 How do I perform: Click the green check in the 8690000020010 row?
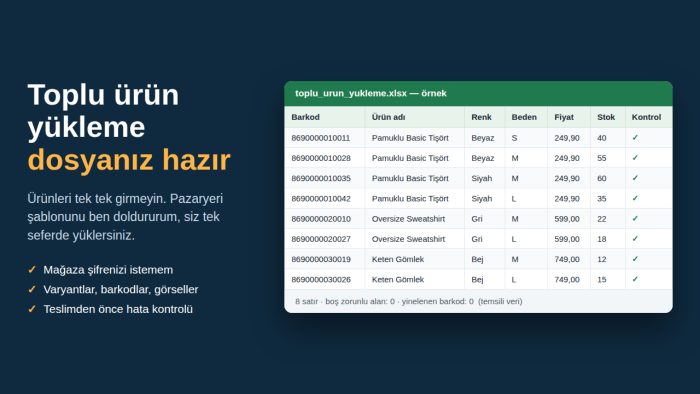(x=635, y=219)
